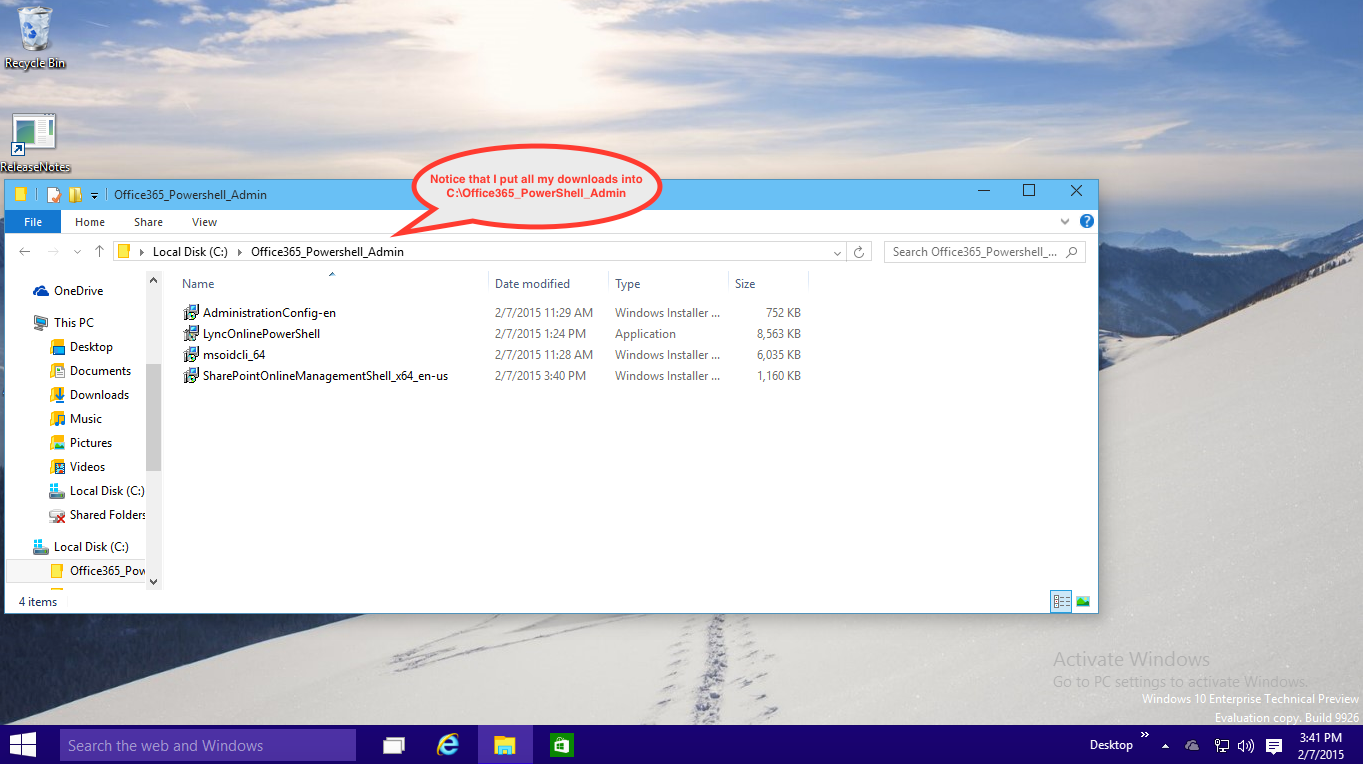Screen dimensions: 1363x764
Task: Click the msoidcli_64 installer icon
Action: point(191,355)
